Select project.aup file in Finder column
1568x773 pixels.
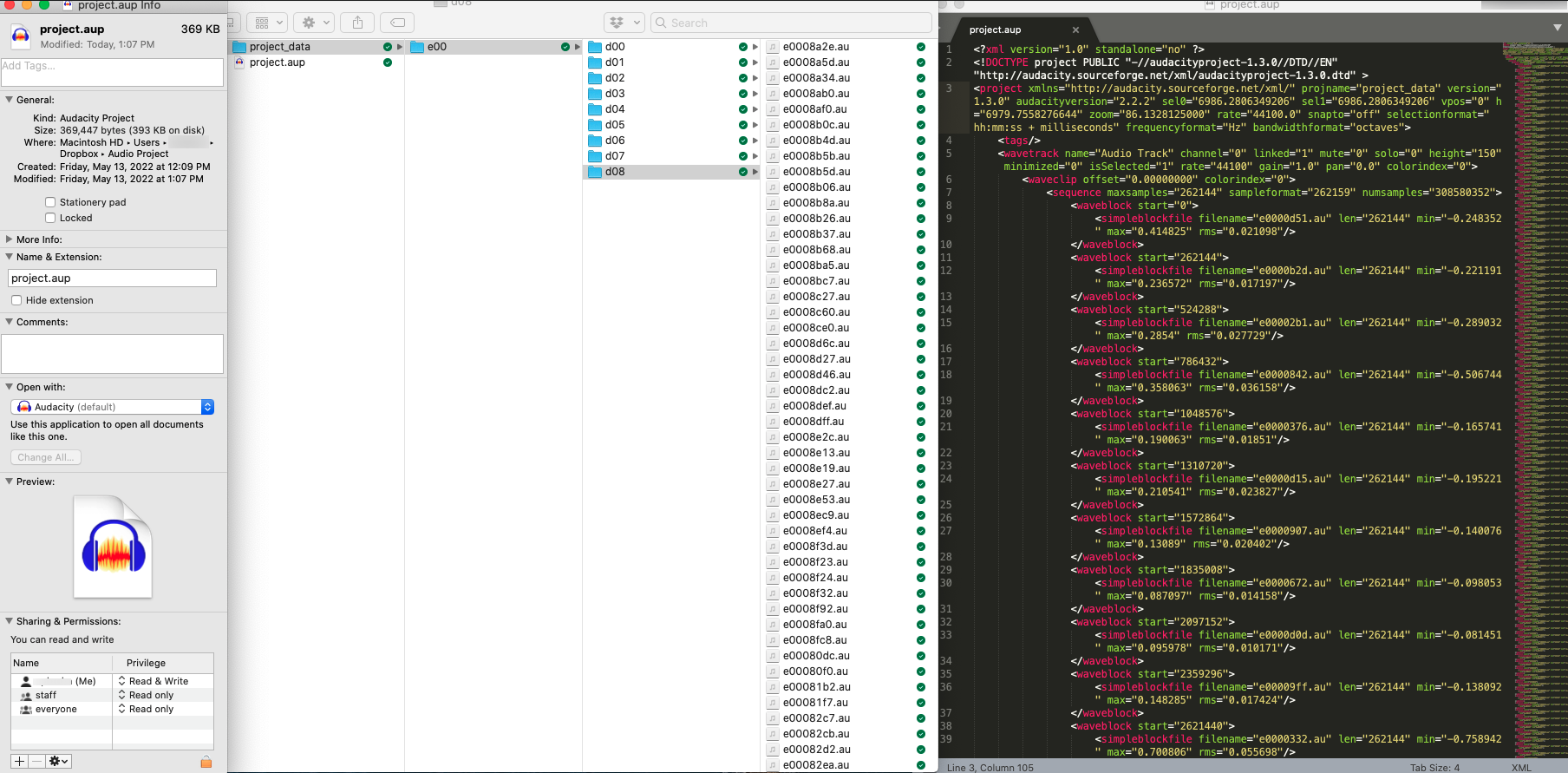tap(278, 62)
